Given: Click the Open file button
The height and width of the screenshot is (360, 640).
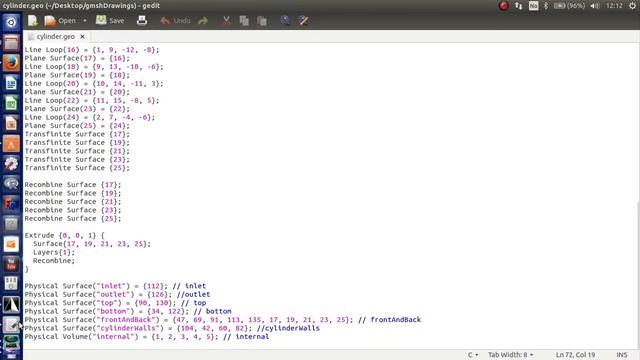Looking at the screenshot, I should (x=60, y=20).
